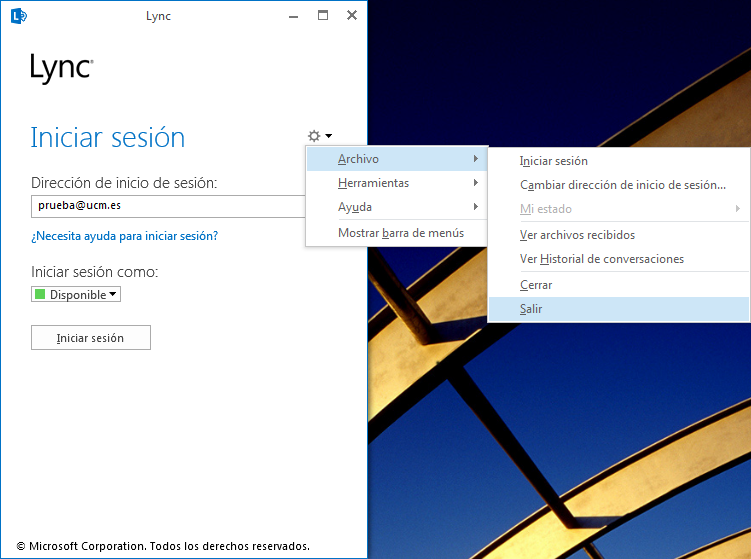Click the sign-in address input field
The width and height of the screenshot is (751, 559).
point(168,206)
